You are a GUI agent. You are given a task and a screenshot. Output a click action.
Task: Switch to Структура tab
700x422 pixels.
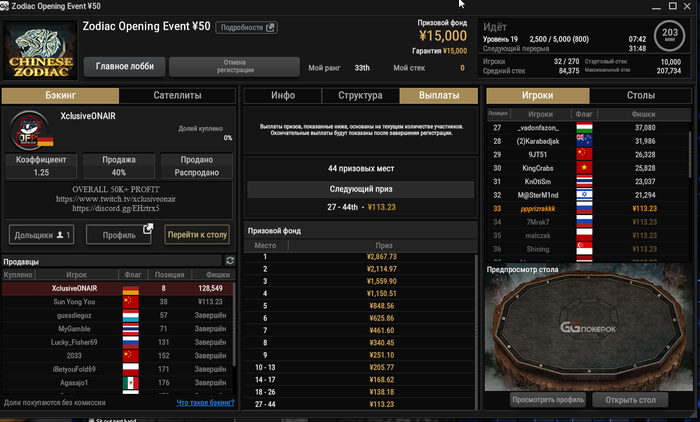pyautogui.click(x=360, y=96)
